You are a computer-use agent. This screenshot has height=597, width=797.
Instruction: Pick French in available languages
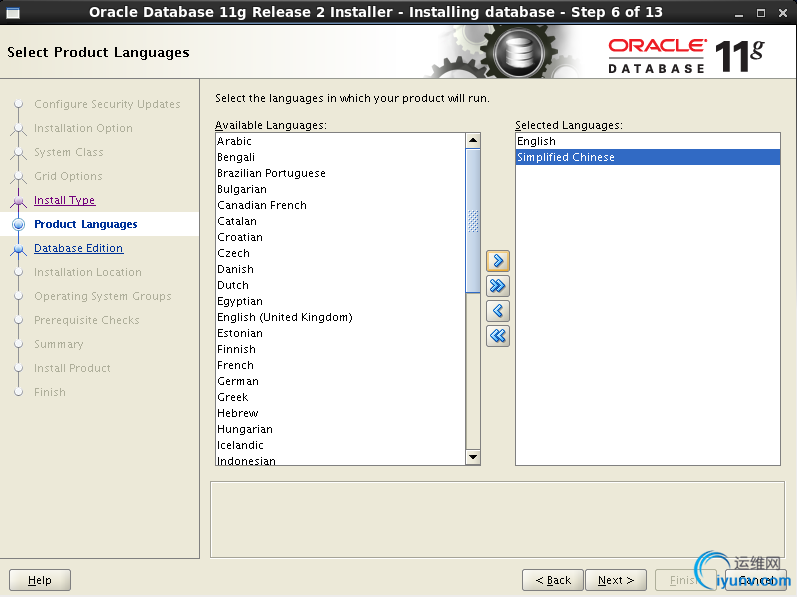point(340,365)
